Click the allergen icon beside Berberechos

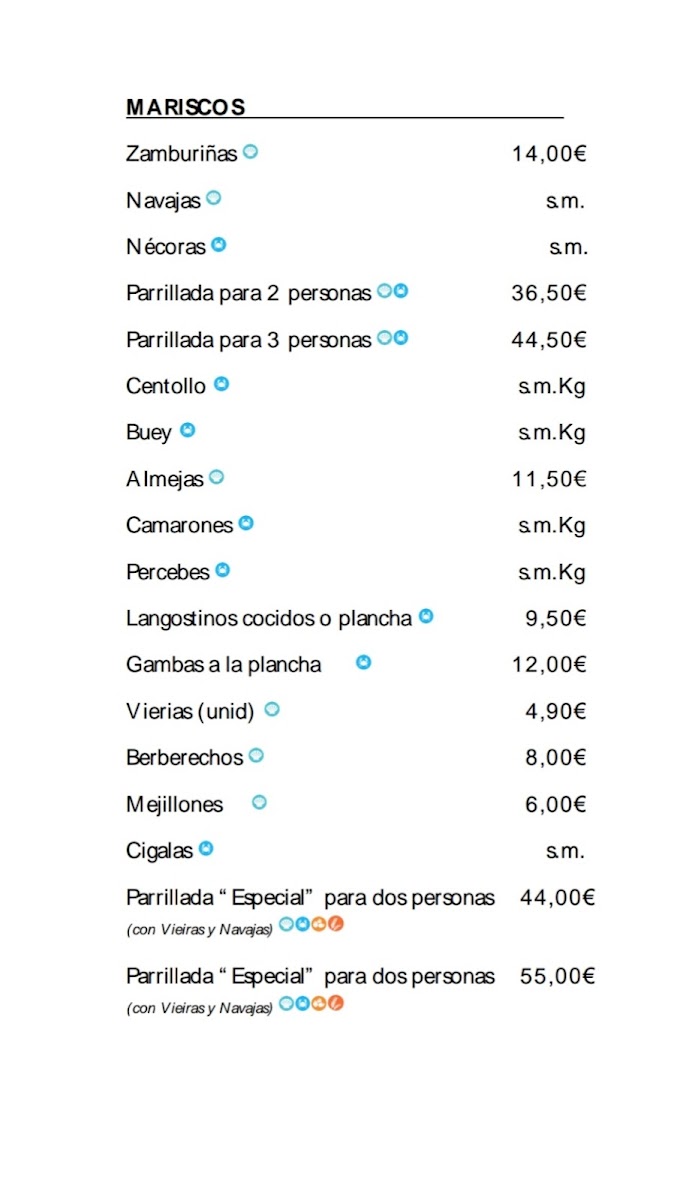(256, 756)
